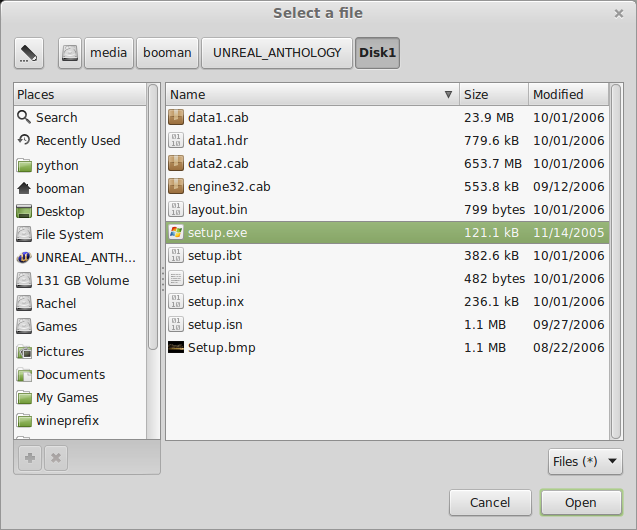Click the Cancel button

pyautogui.click(x=490, y=503)
